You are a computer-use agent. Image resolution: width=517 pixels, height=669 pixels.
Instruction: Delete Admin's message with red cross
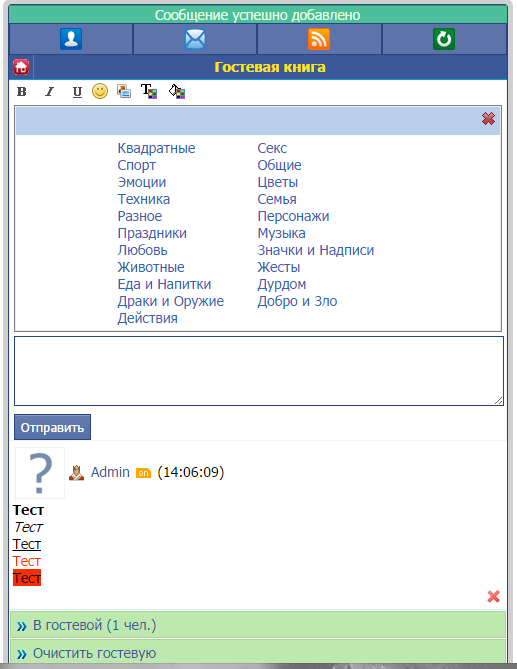click(494, 596)
